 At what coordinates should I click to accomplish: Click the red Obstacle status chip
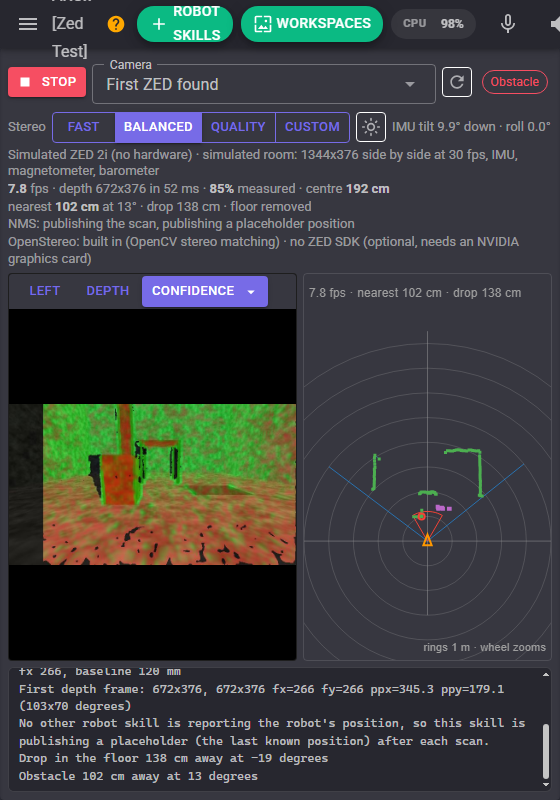(515, 82)
